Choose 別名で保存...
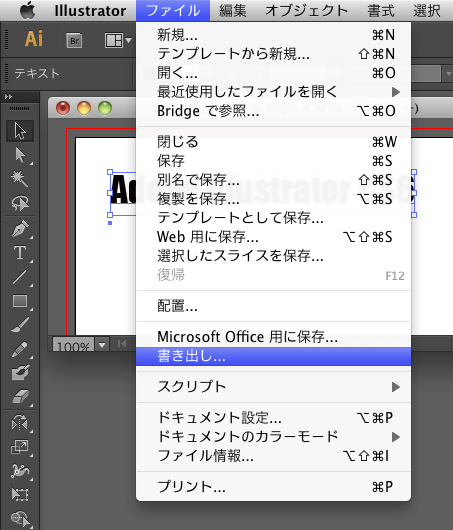The image size is (453, 530). [273, 179]
